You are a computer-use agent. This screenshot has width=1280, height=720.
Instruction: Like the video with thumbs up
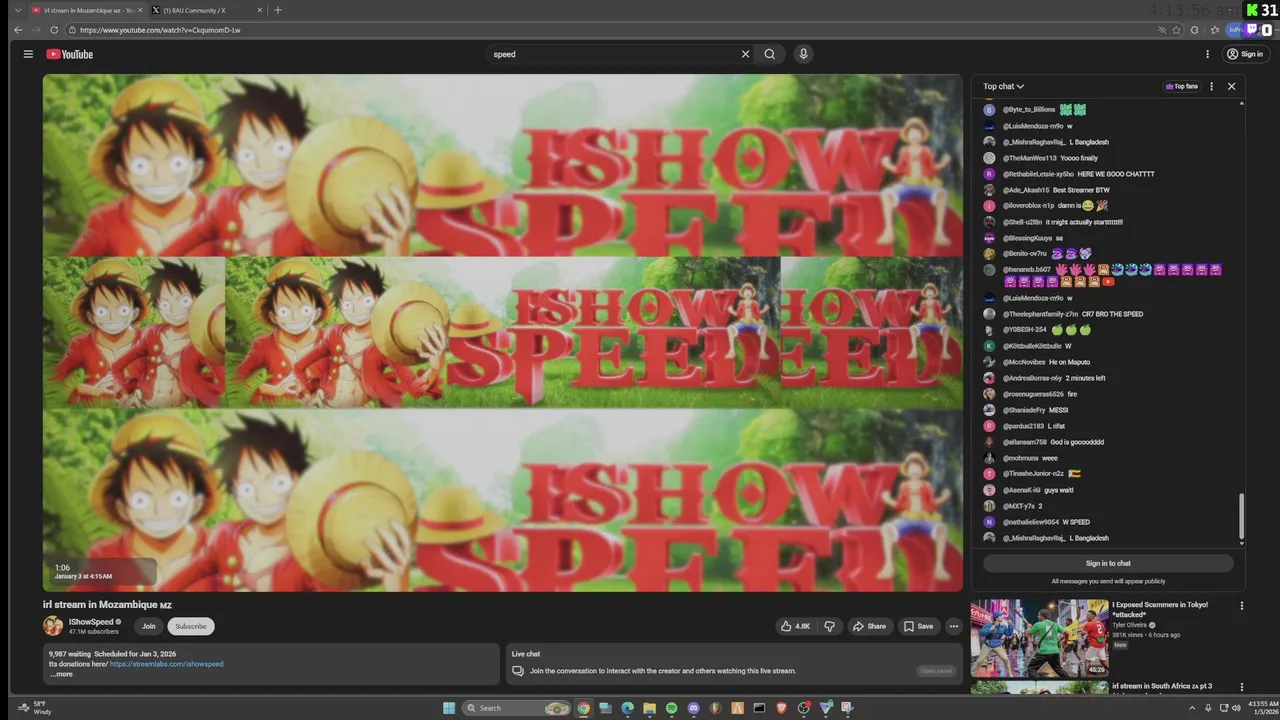(x=795, y=626)
